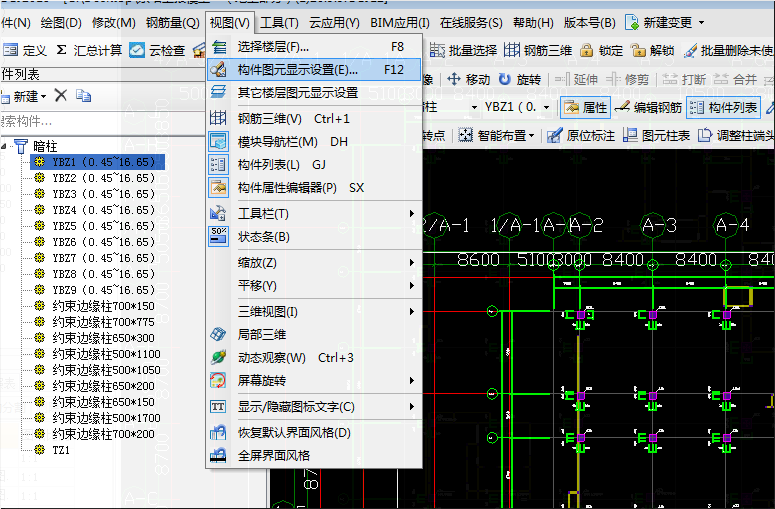The height and width of the screenshot is (509, 775).
Task: Expand the 三维视图 submenu
Action: pyautogui.click(x=411, y=311)
